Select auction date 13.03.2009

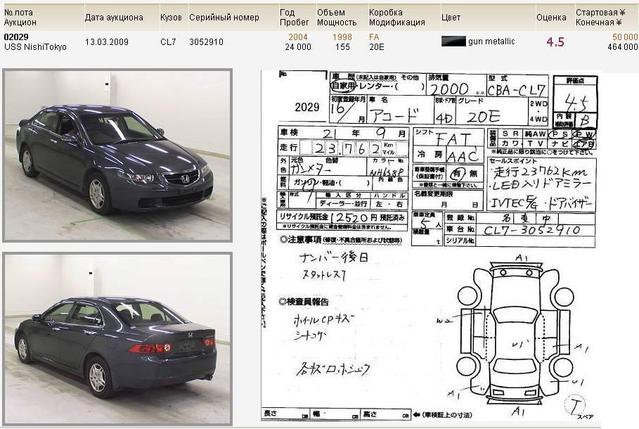(x=106, y=42)
